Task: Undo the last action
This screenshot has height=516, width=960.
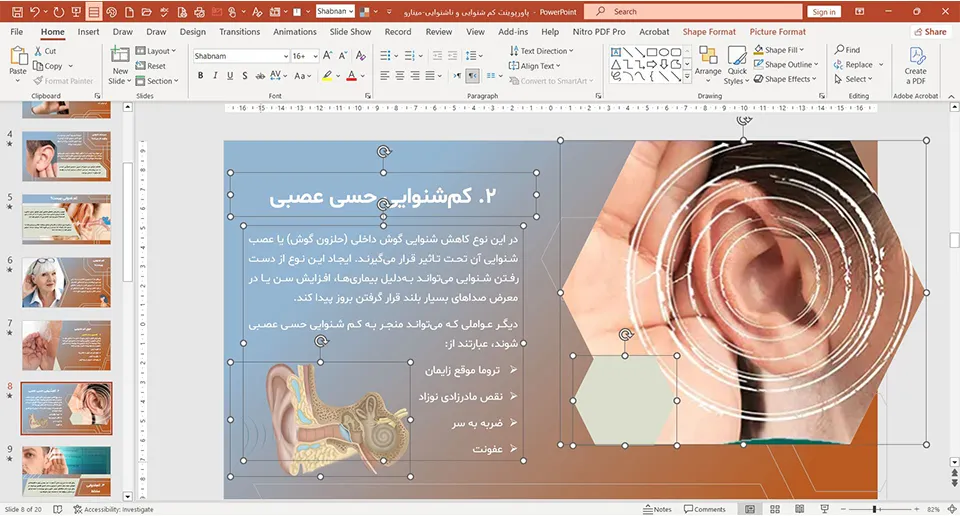Action: click(x=35, y=12)
